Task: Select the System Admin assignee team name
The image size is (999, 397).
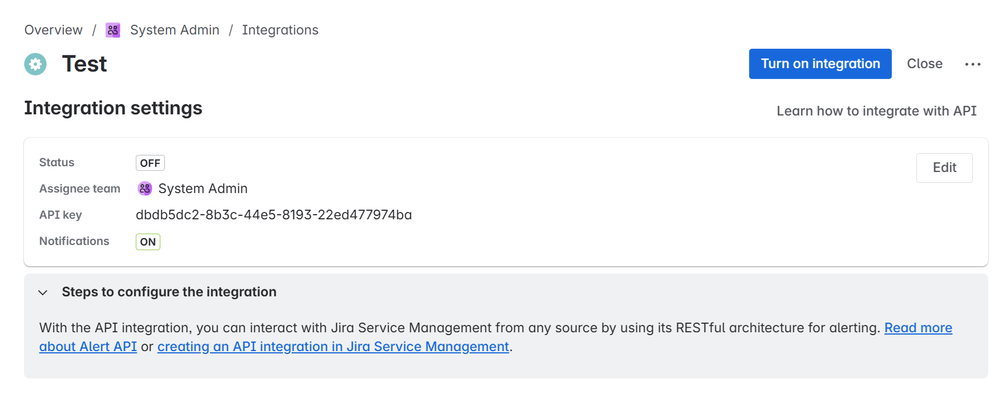Action: coord(203,189)
